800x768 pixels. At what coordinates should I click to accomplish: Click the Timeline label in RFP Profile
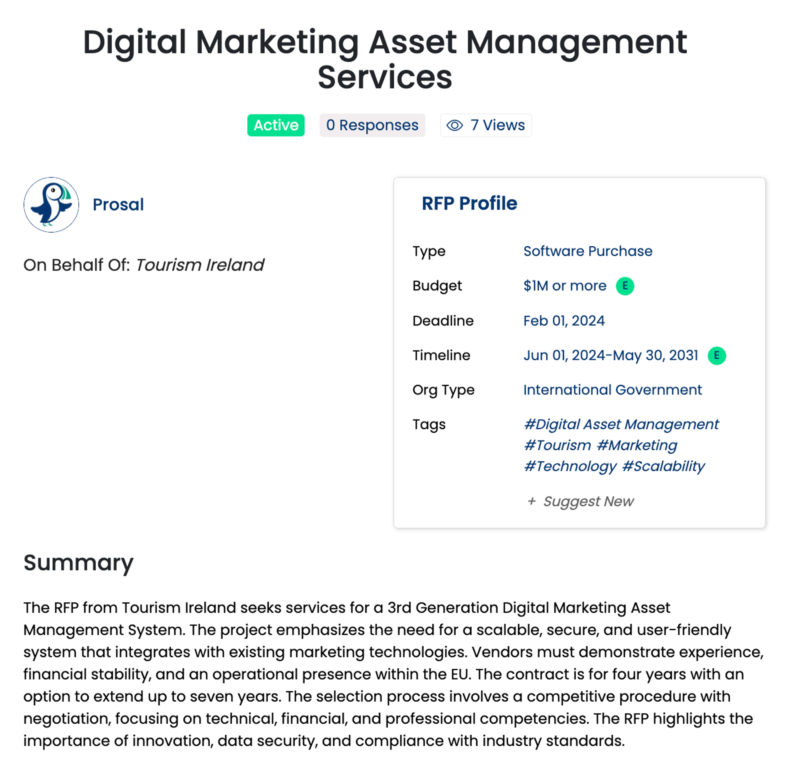441,355
